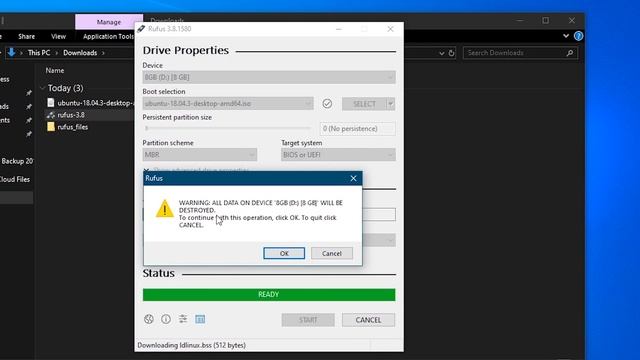
Task: Open Share tab in File Explorer
Action: point(27,36)
